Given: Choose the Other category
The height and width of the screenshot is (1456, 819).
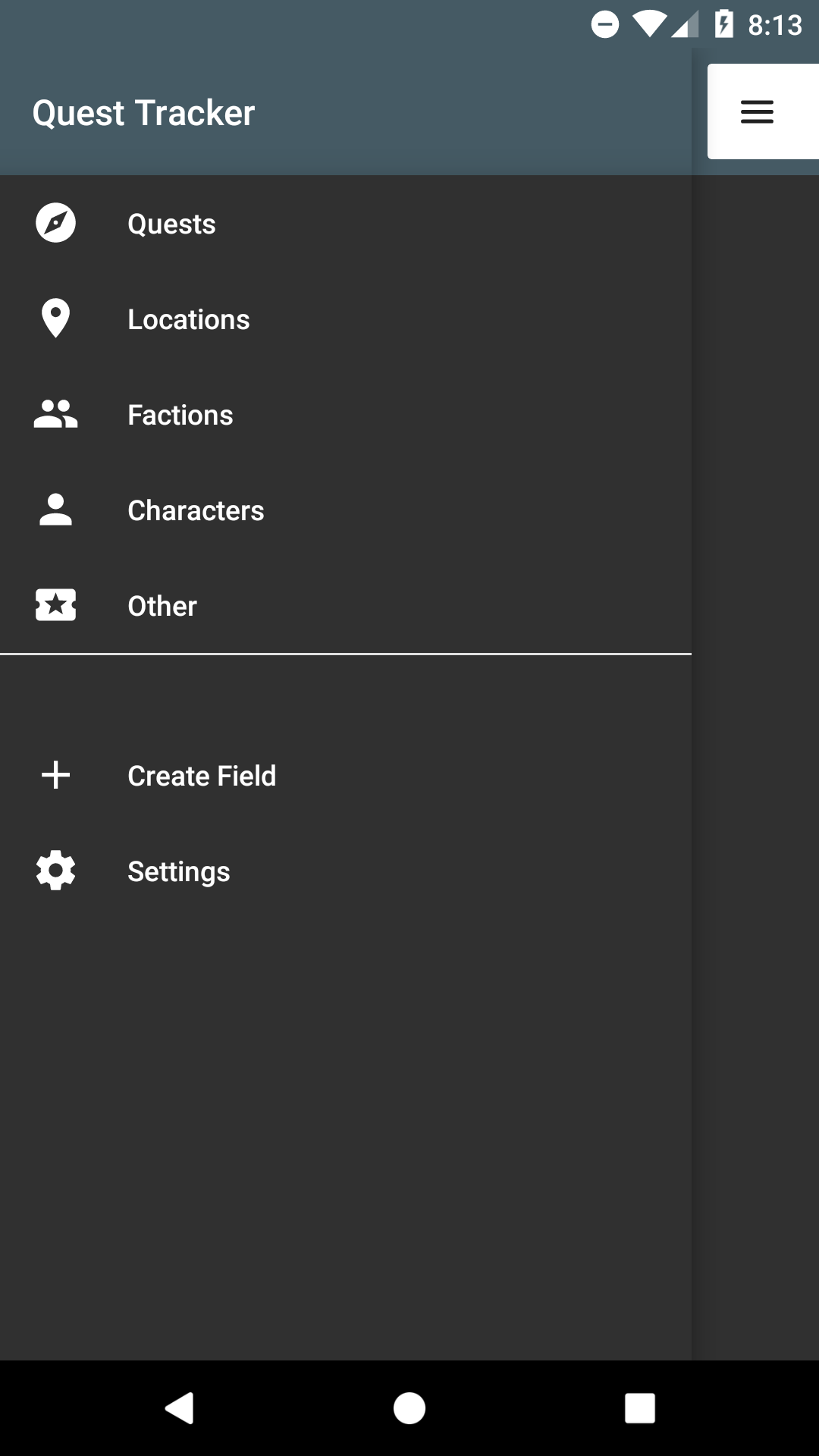Looking at the screenshot, I should [x=162, y=607].
